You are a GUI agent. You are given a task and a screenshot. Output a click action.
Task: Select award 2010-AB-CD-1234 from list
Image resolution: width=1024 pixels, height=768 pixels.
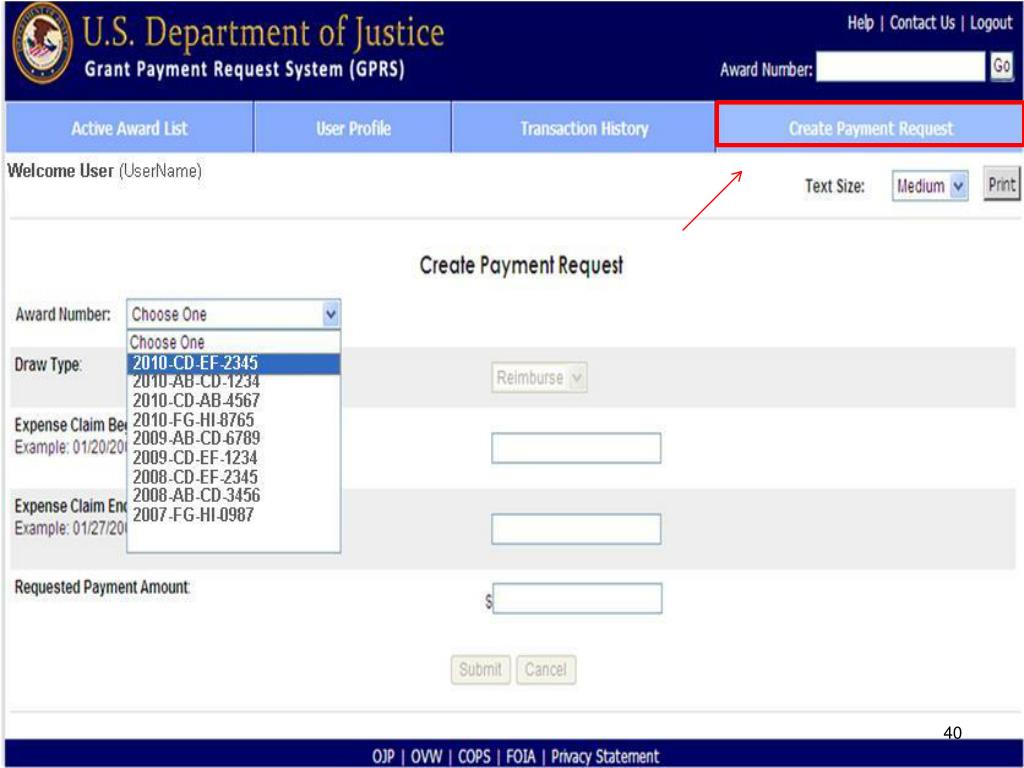(x=233, y=381)
